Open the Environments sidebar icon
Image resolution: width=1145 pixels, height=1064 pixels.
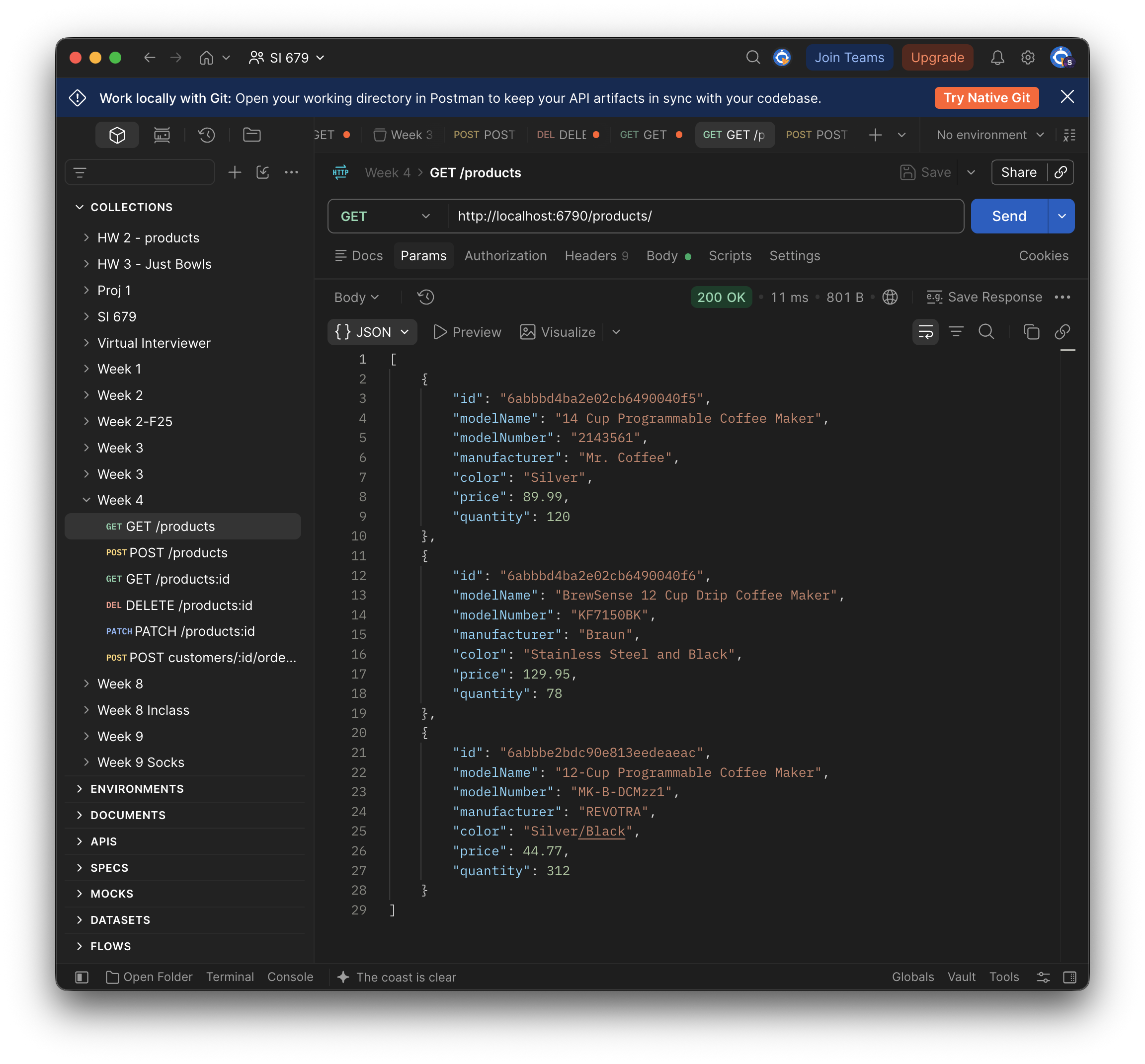coord(162,135)
